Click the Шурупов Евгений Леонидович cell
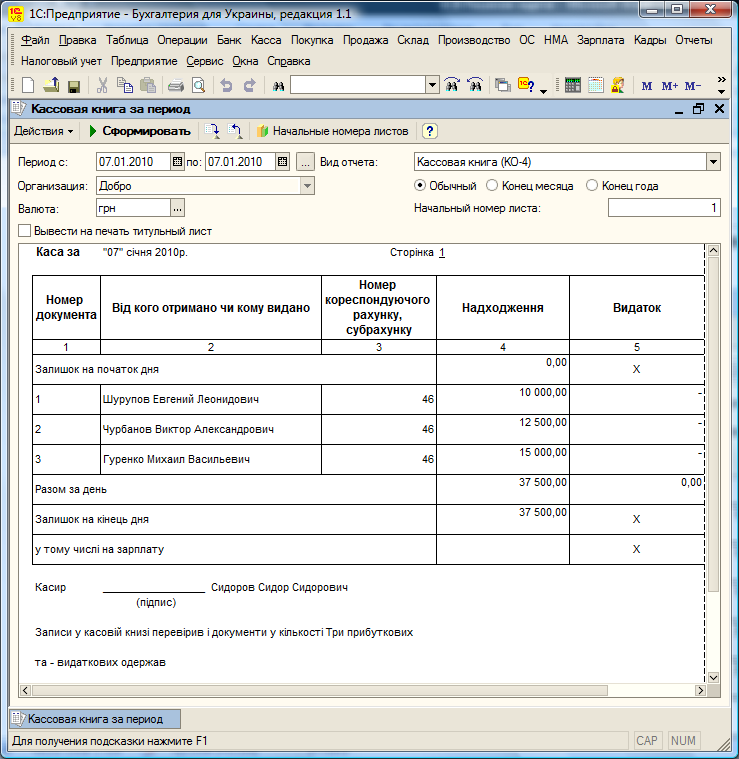This screenshot has width=739, height=759. pyautogui.click(x=211, y=399)
